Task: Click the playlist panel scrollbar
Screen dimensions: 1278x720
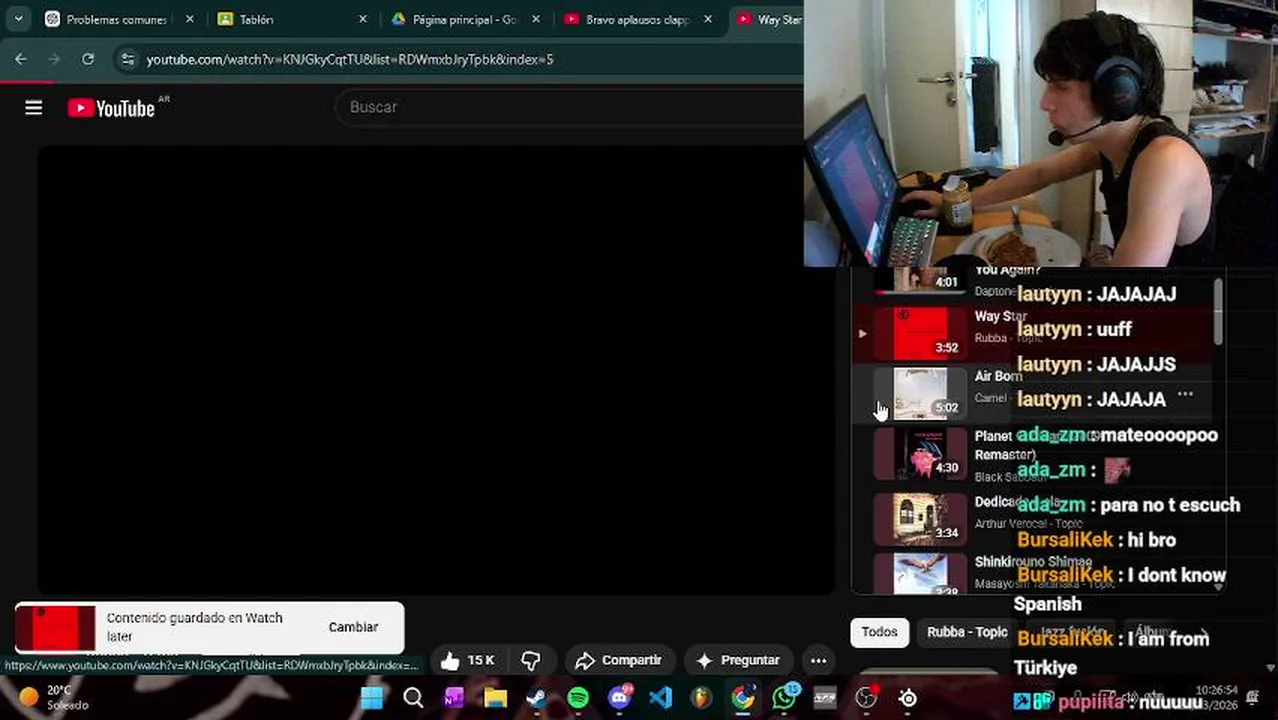Action: (x=1218, y=312)
